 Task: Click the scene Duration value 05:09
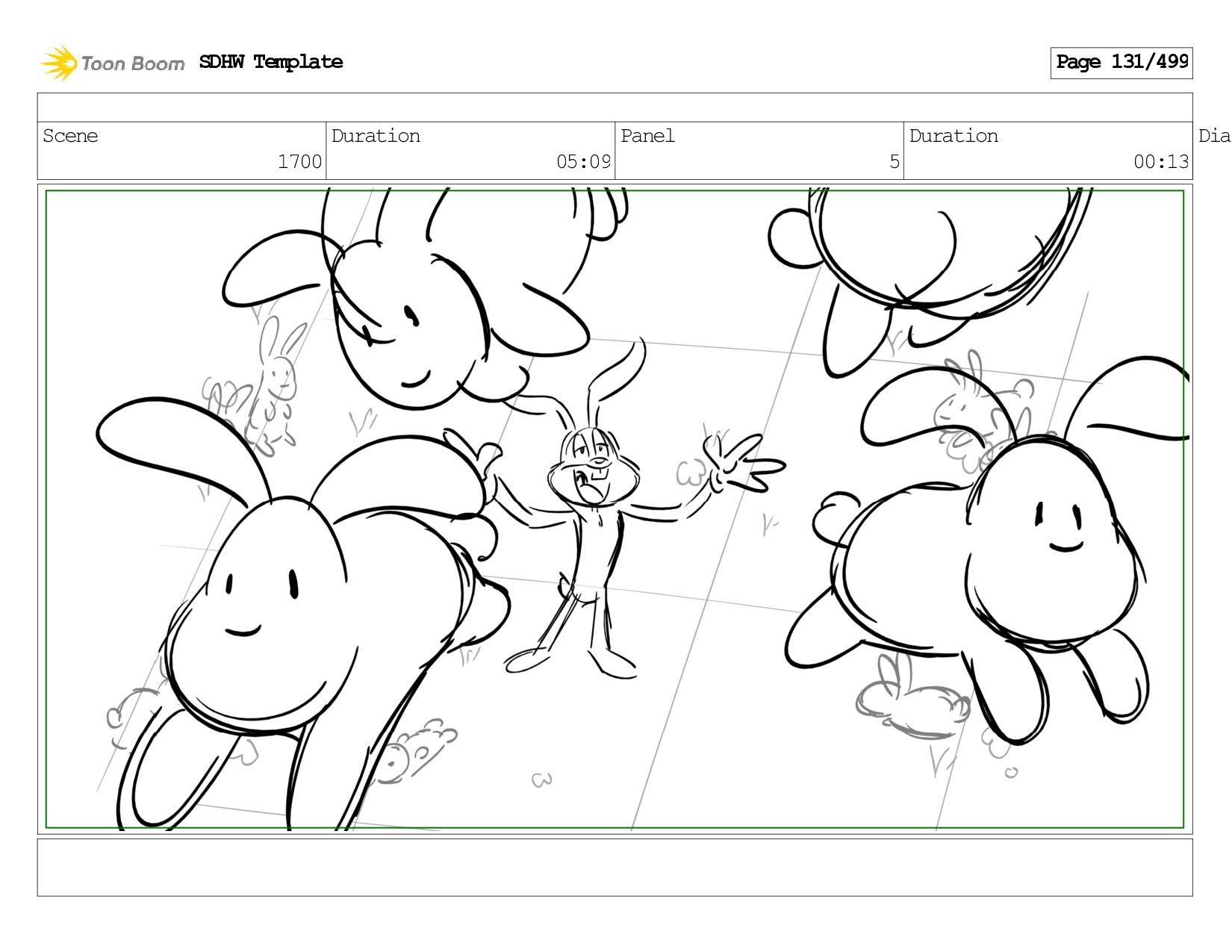pyautogui.click(x=583, y=161)
